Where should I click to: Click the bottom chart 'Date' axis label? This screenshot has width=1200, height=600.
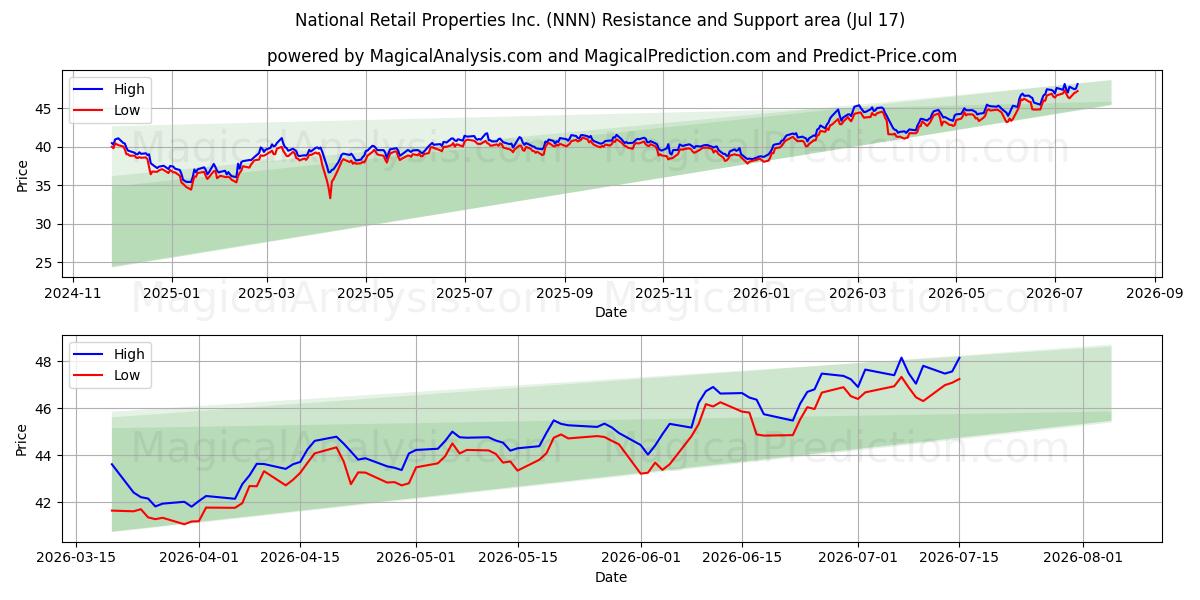coord(611,577)
